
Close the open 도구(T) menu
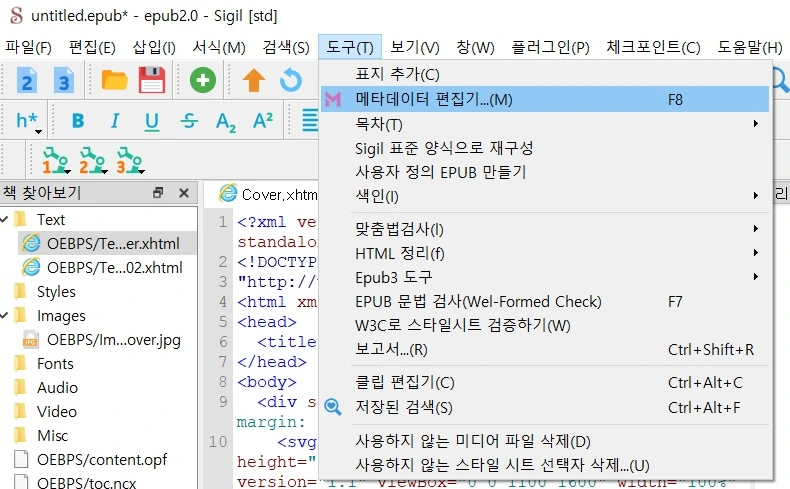(350, 47)
